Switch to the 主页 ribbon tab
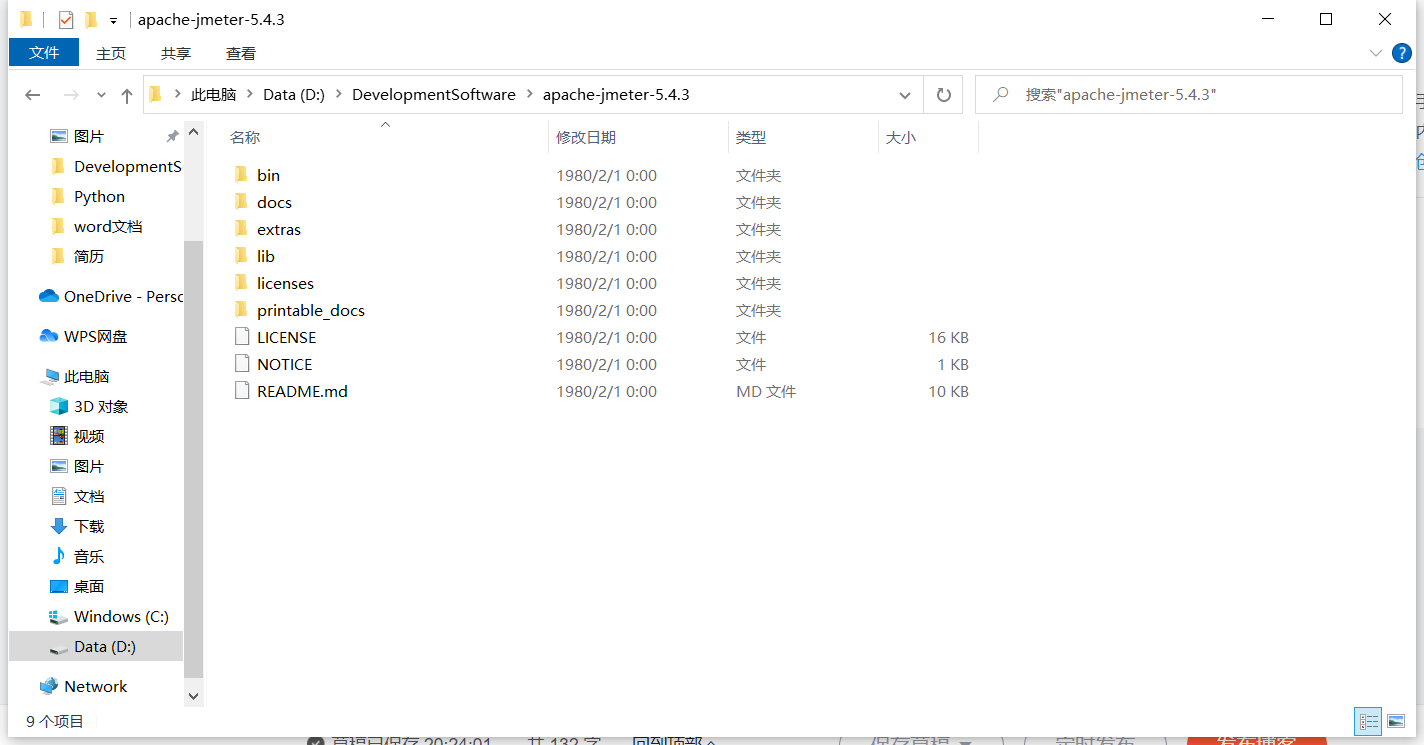Viewport: 1424px width, 745px height. (x=111, y=53)
